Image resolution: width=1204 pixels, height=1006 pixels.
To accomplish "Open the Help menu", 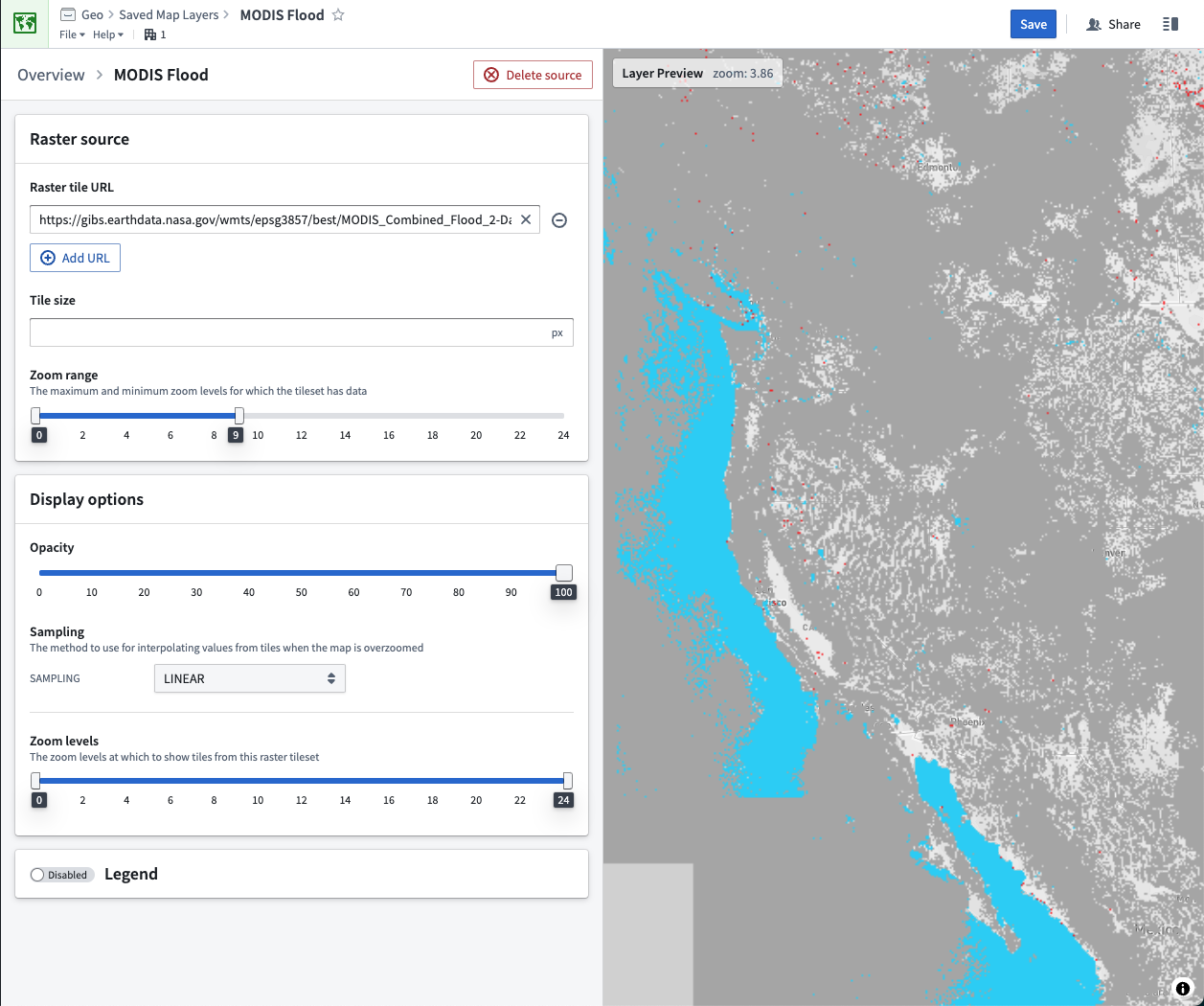I will 108,34.
